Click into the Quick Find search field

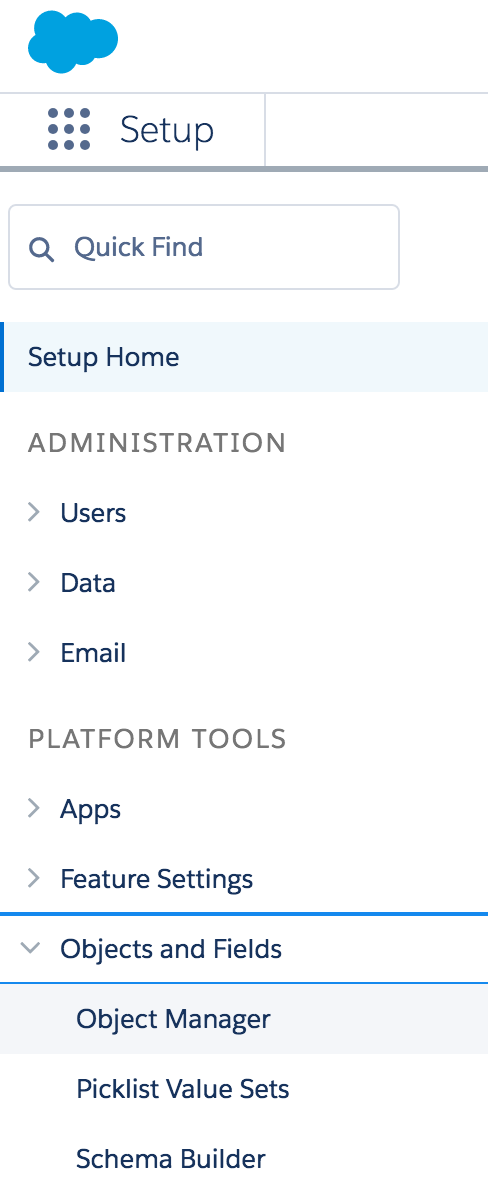tap(203, 247)
